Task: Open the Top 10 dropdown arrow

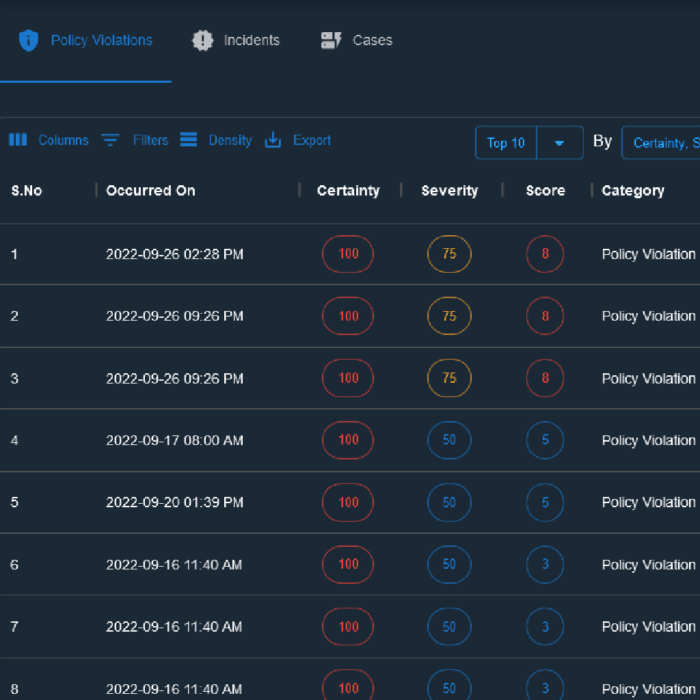Action: 559,143
